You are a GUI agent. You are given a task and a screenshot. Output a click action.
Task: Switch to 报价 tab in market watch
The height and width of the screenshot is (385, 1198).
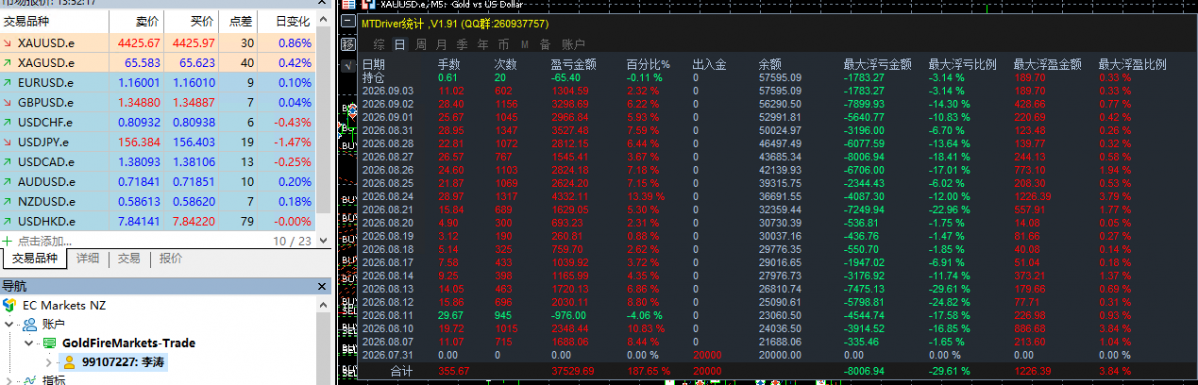[170, 258]
